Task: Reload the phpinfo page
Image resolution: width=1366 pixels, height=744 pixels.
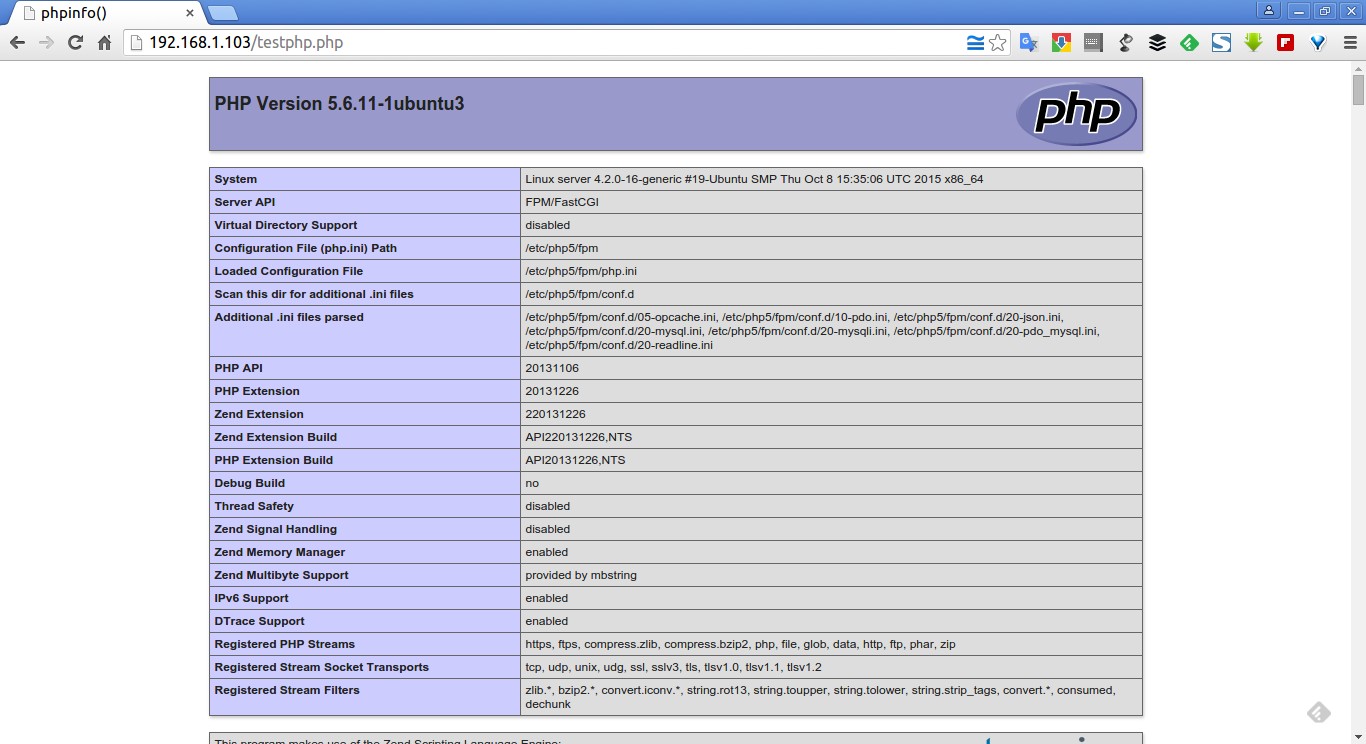Action: pos(75,42)
